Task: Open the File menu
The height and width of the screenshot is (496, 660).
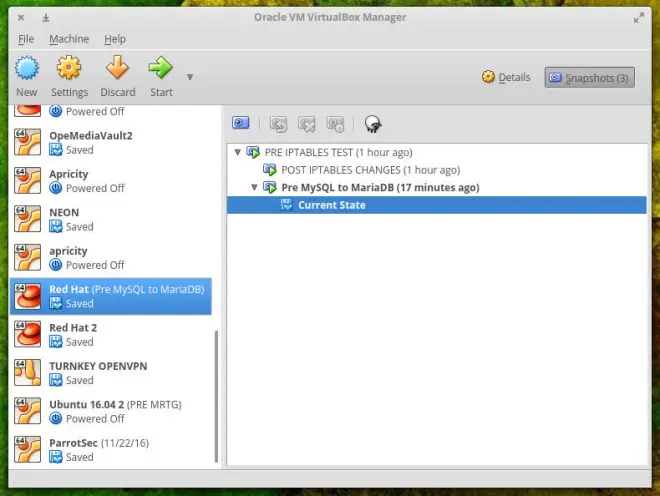Action: [x=26, y=39]
